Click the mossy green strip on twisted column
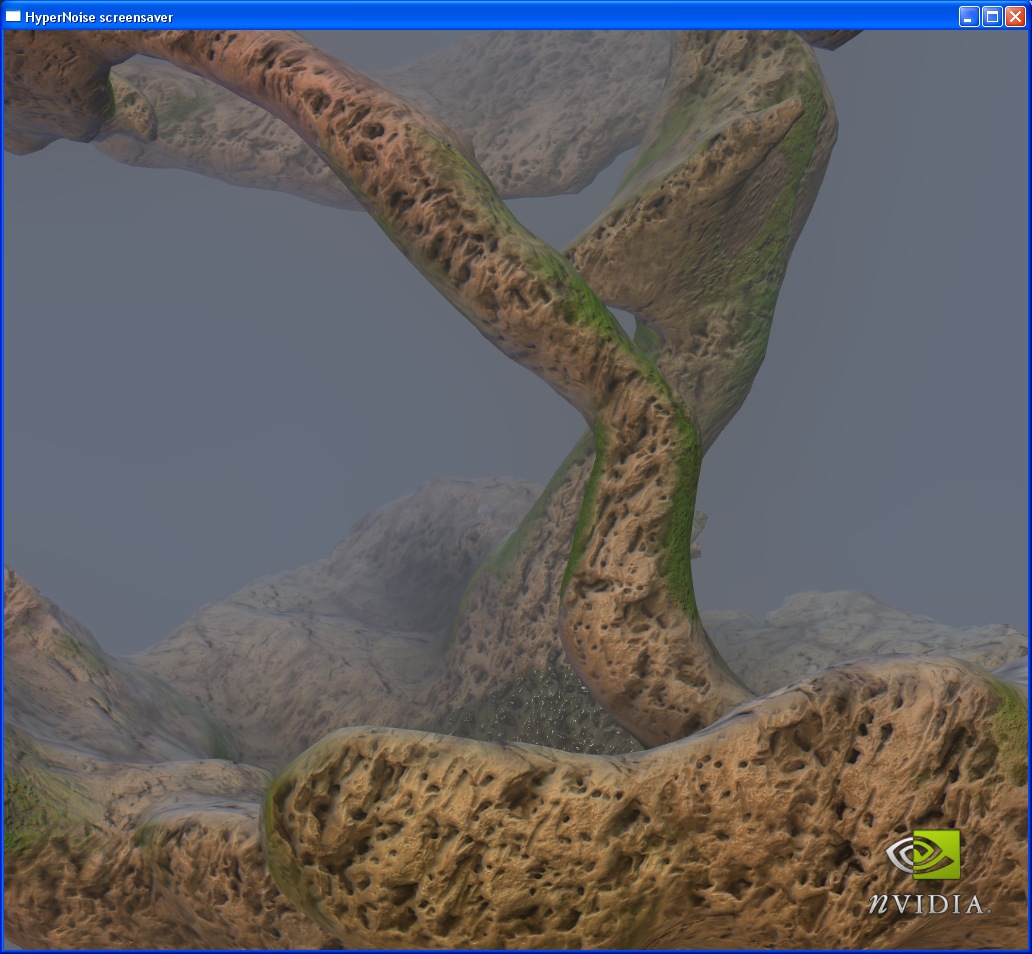1032x954 pixels. point(682,520)
